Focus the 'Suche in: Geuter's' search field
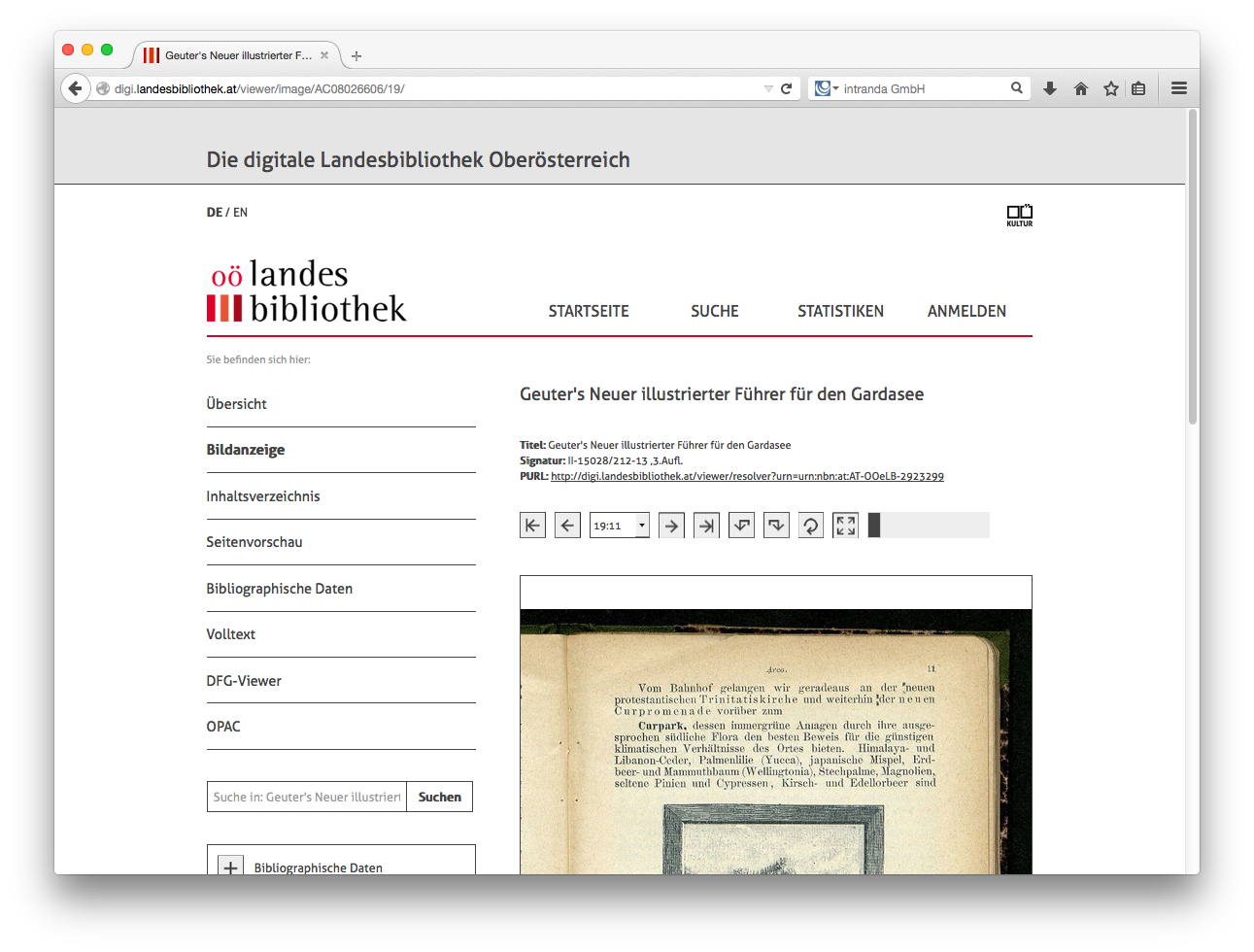 tap(307, 797)
